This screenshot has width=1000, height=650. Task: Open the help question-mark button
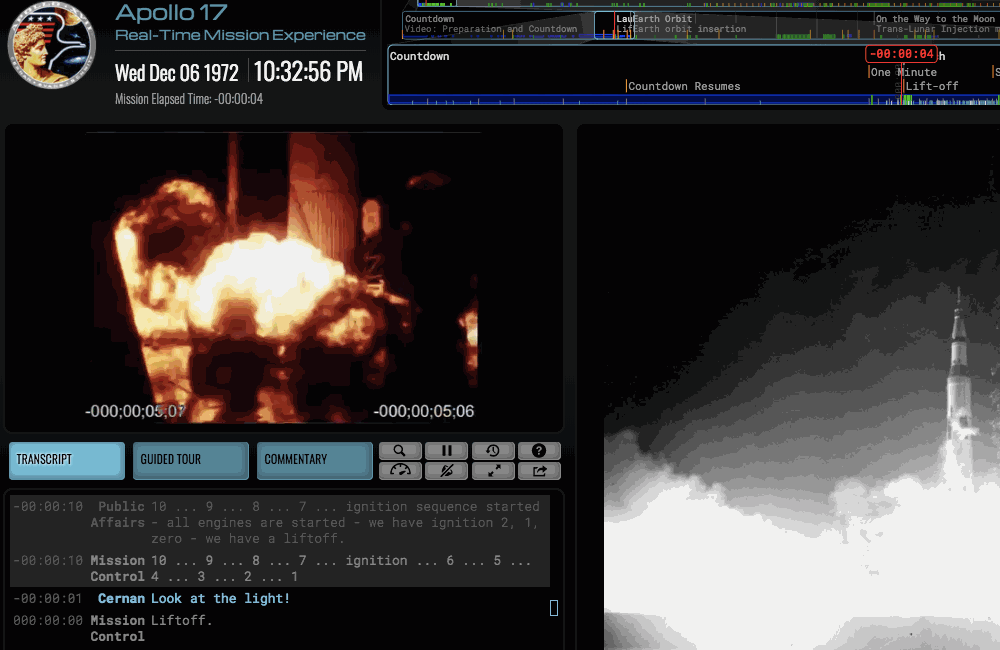point(539,450)
